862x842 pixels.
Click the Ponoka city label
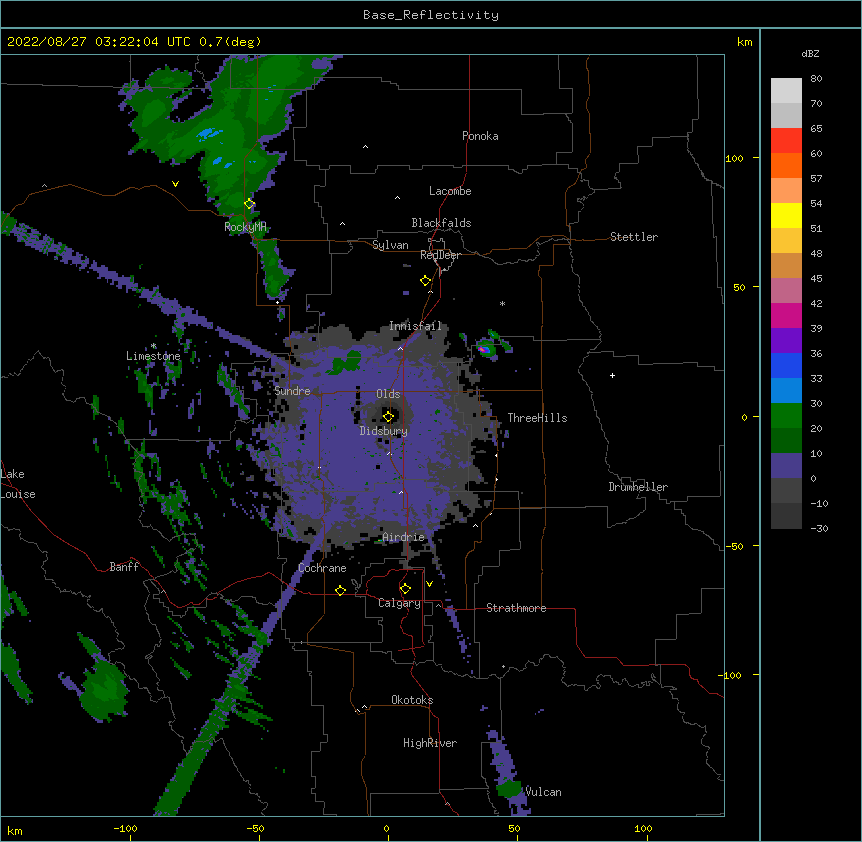pyautogui.click(x=480, y=136)
